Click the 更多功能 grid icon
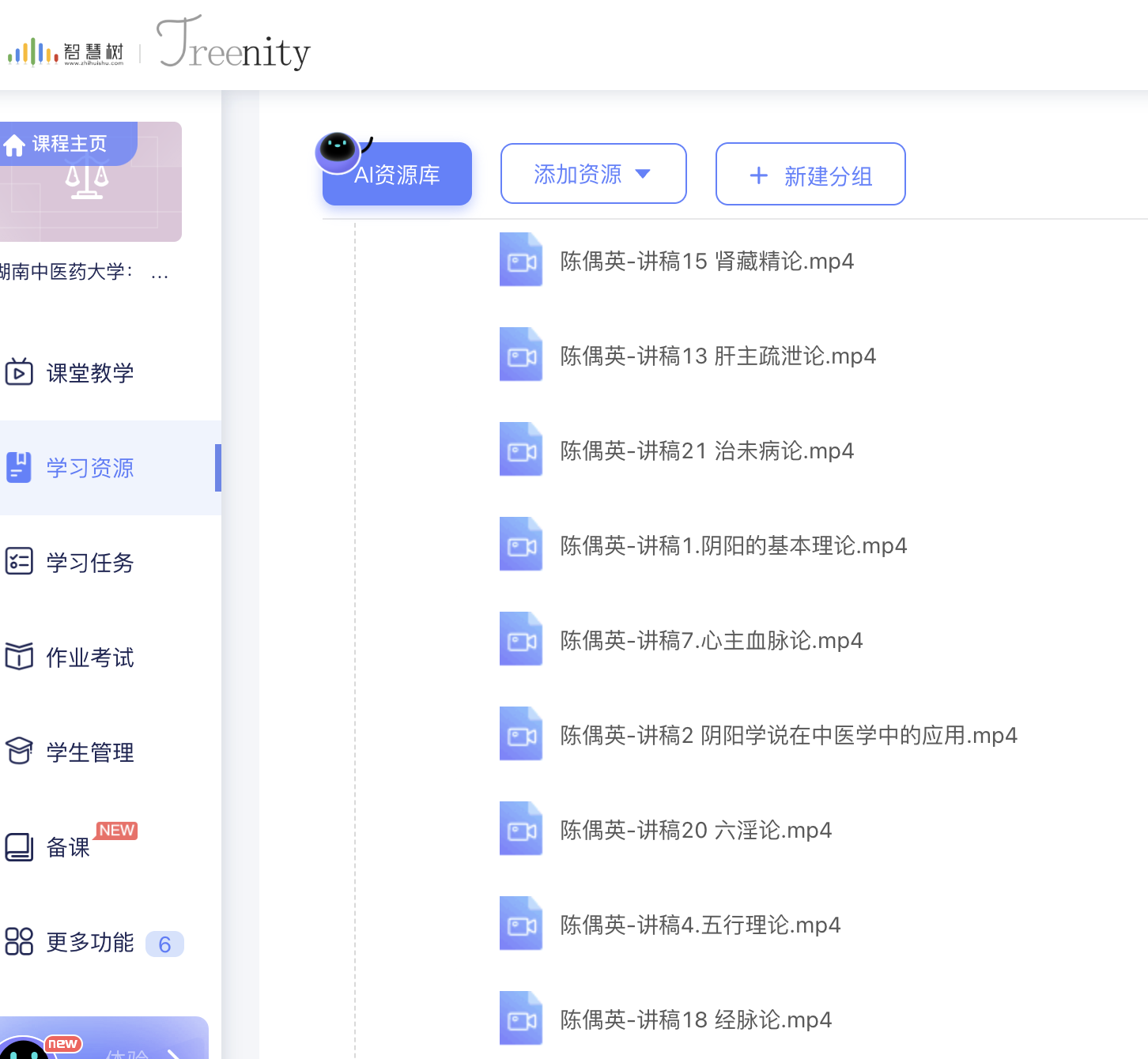The image size is (1148, 1059). (19, 941)
